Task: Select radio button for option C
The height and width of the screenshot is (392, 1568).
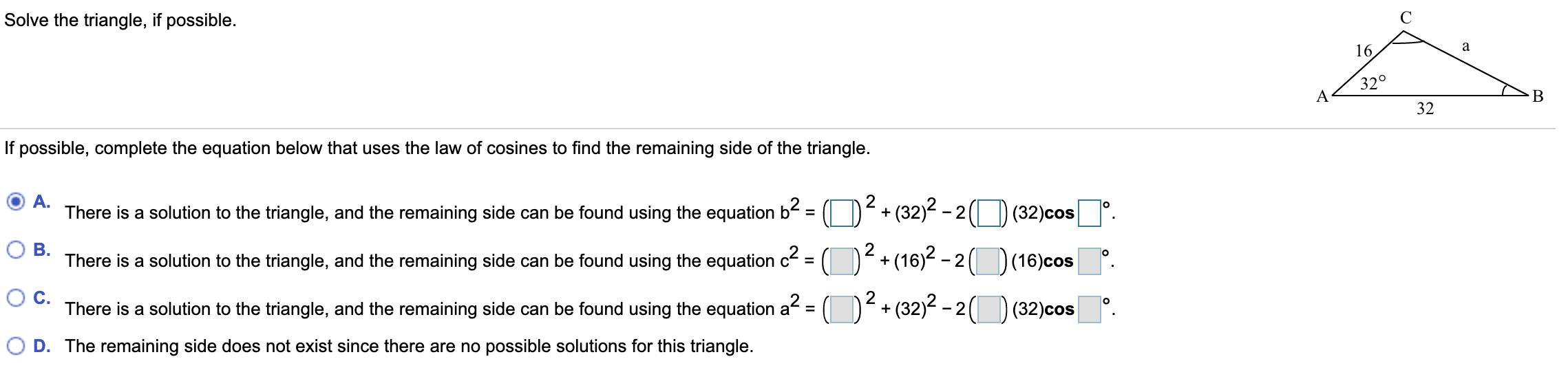Action: pos(16,298)
